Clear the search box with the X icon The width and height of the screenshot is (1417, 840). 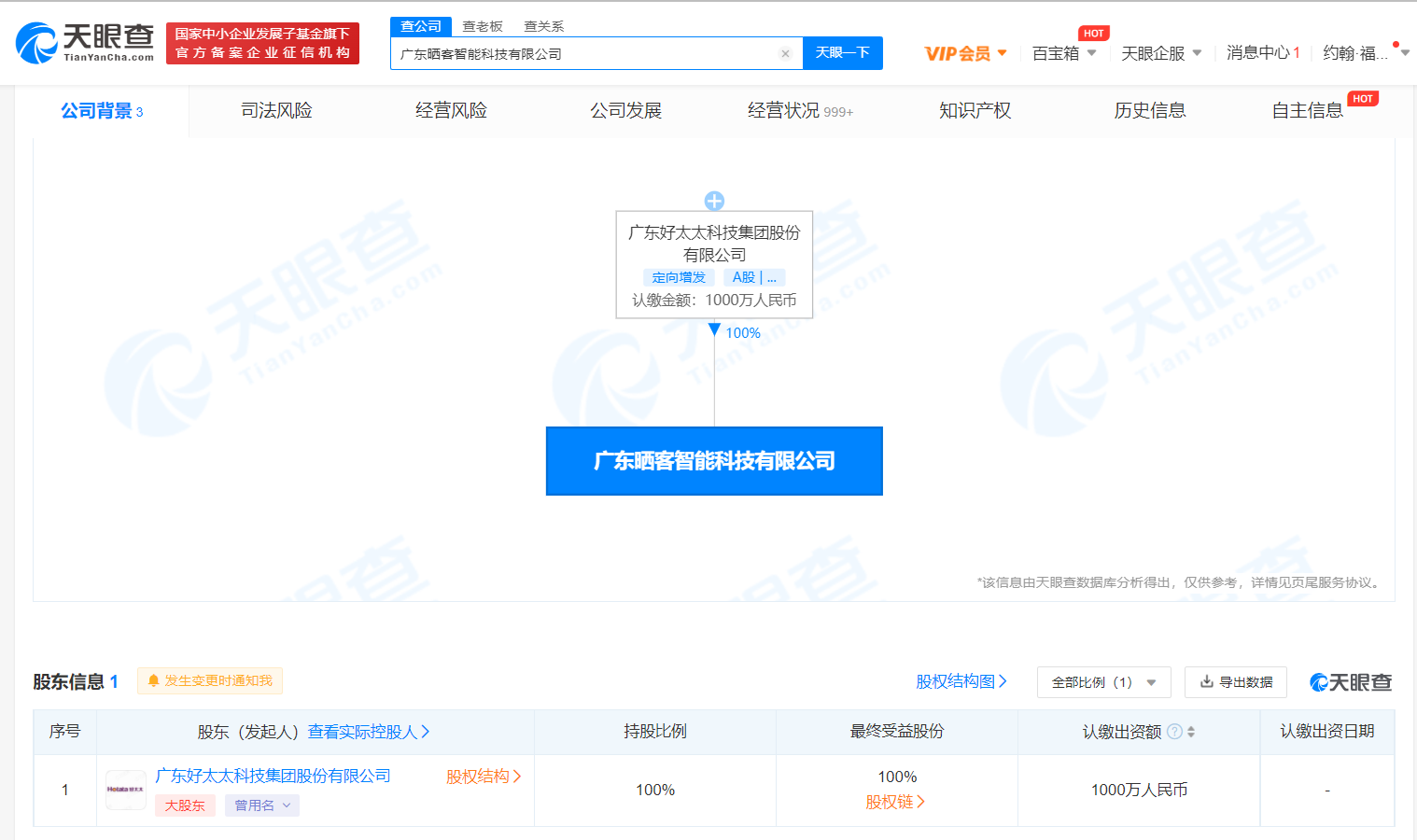pos(785,54)
